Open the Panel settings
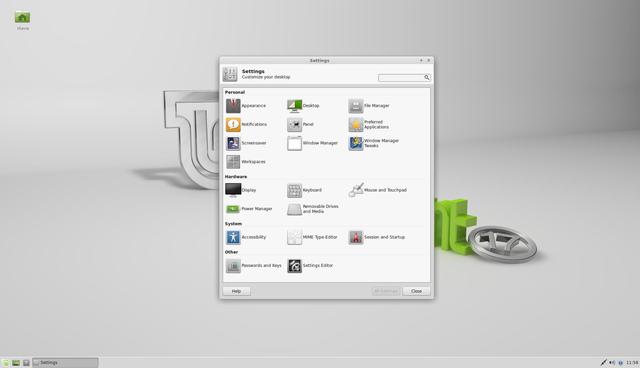 pyautogui.click(x=300, y=124)
